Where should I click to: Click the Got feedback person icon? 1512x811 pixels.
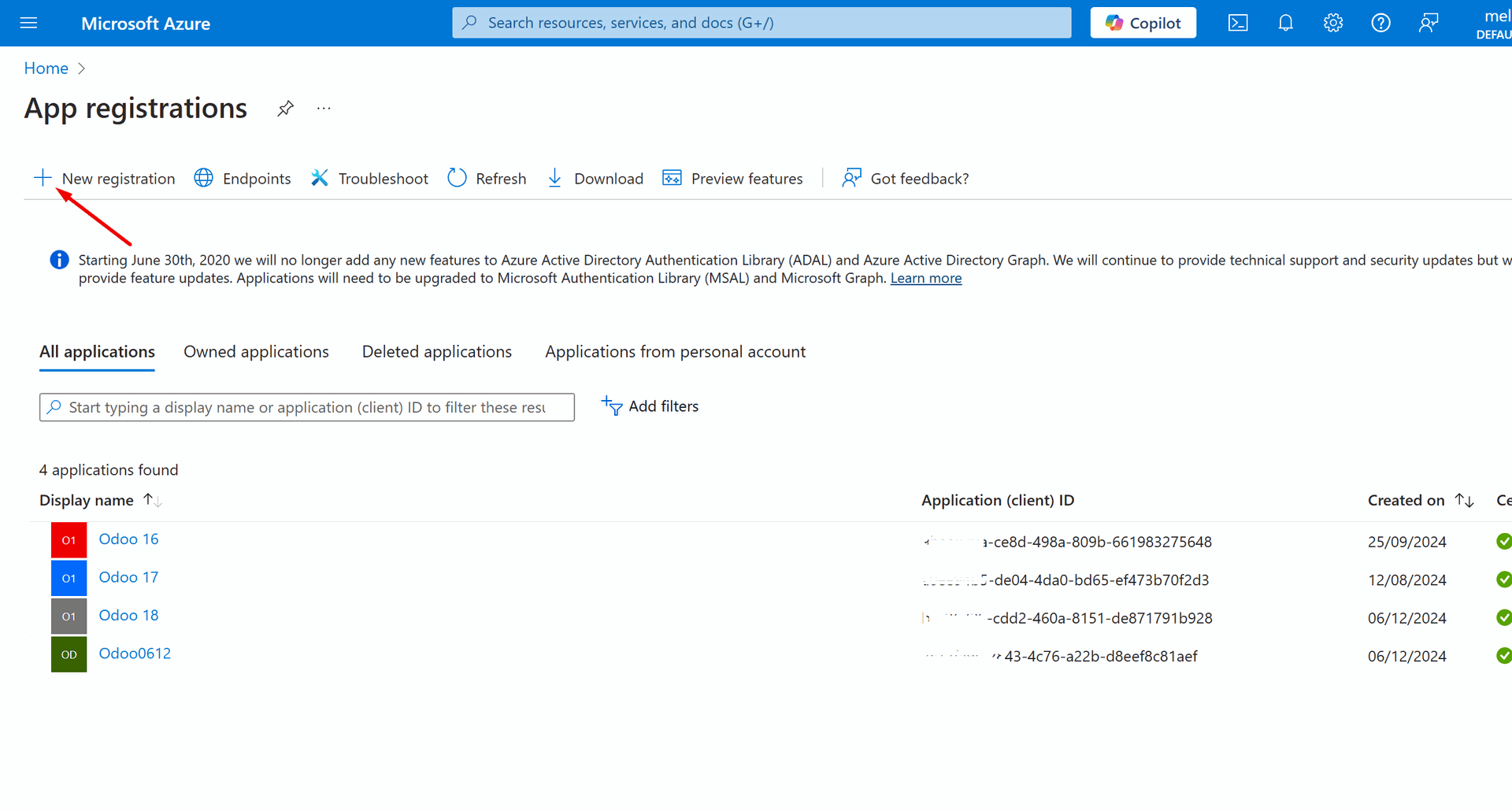851,178
